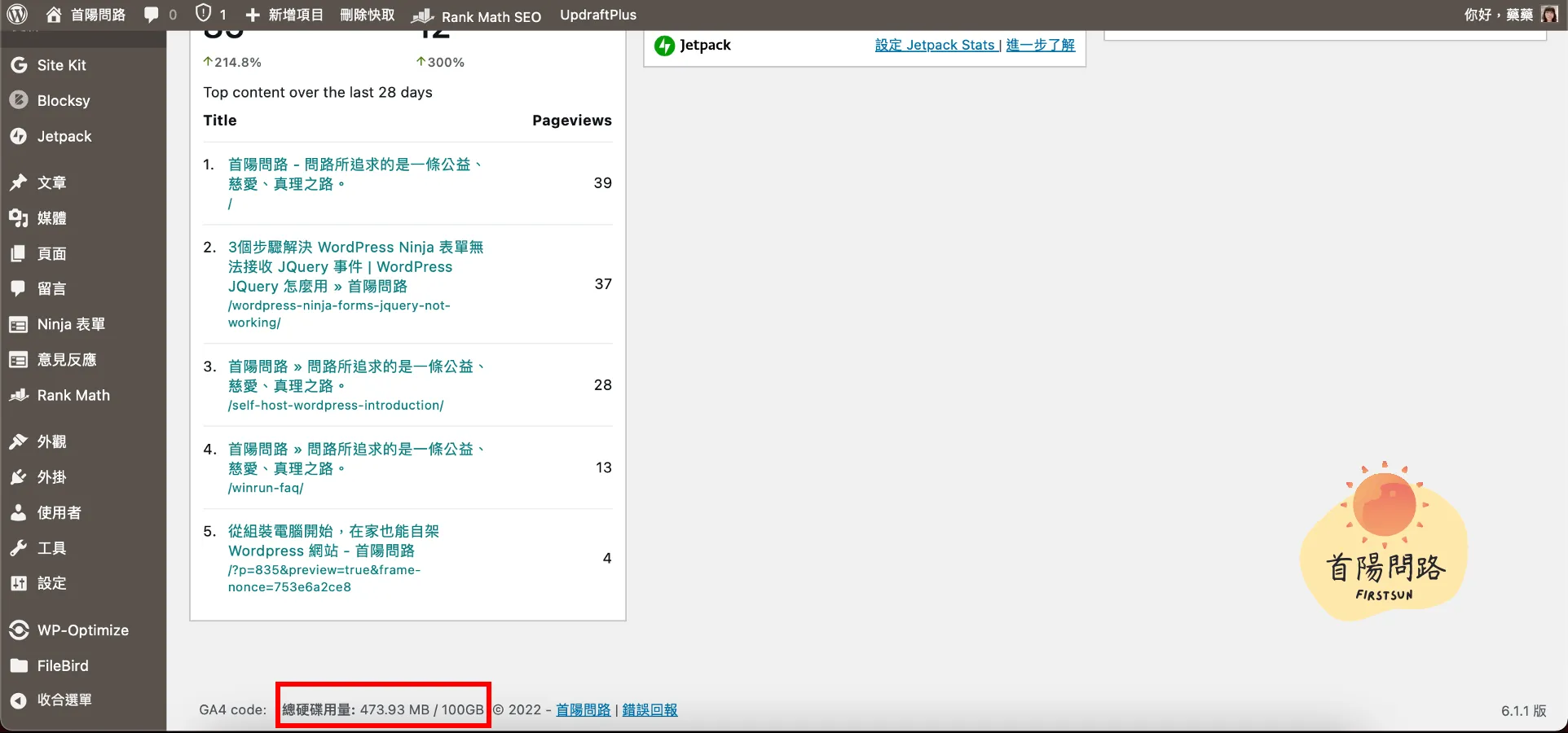Click UpdraftPlus in admin bar
Viewport: 1568px width, 733px height.
pos(598,15)
